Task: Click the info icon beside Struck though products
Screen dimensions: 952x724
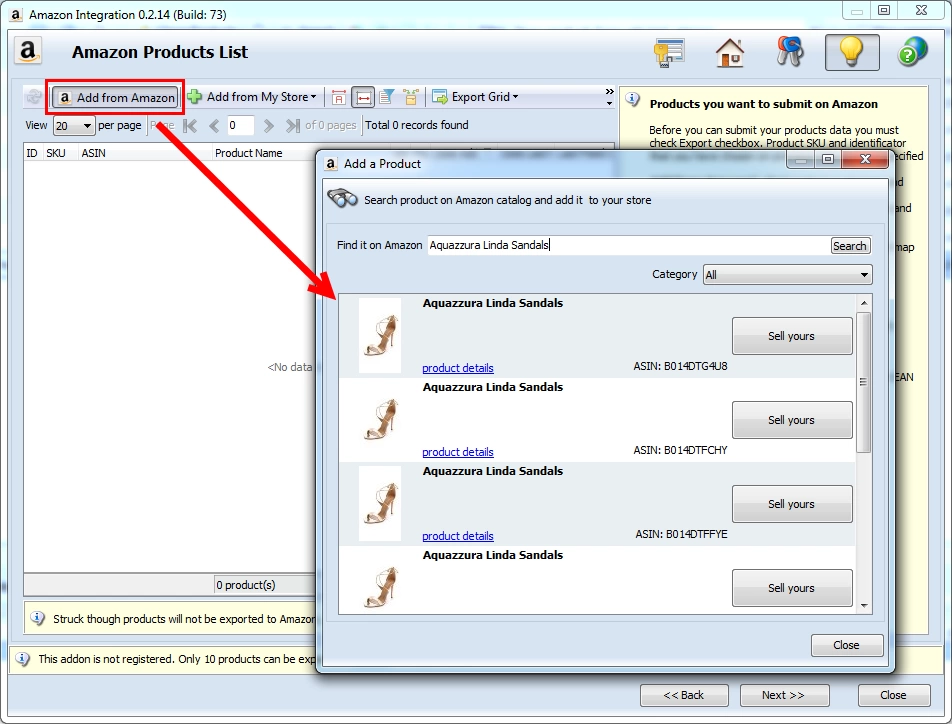Action: [x=38, y=618]
